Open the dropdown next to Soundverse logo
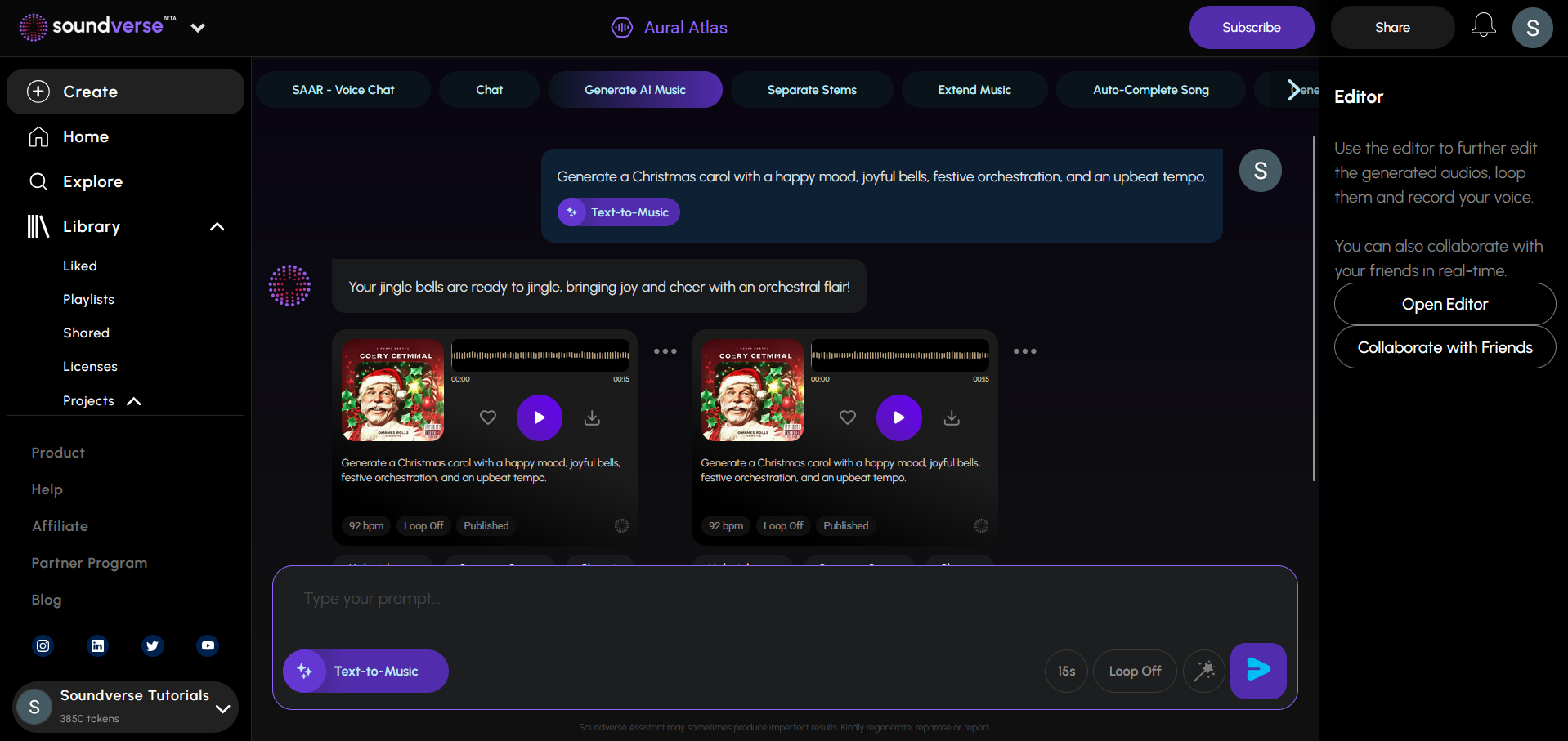Image resolution: width=1568 pixels, height=741 pixels. (x=197, y=28)
